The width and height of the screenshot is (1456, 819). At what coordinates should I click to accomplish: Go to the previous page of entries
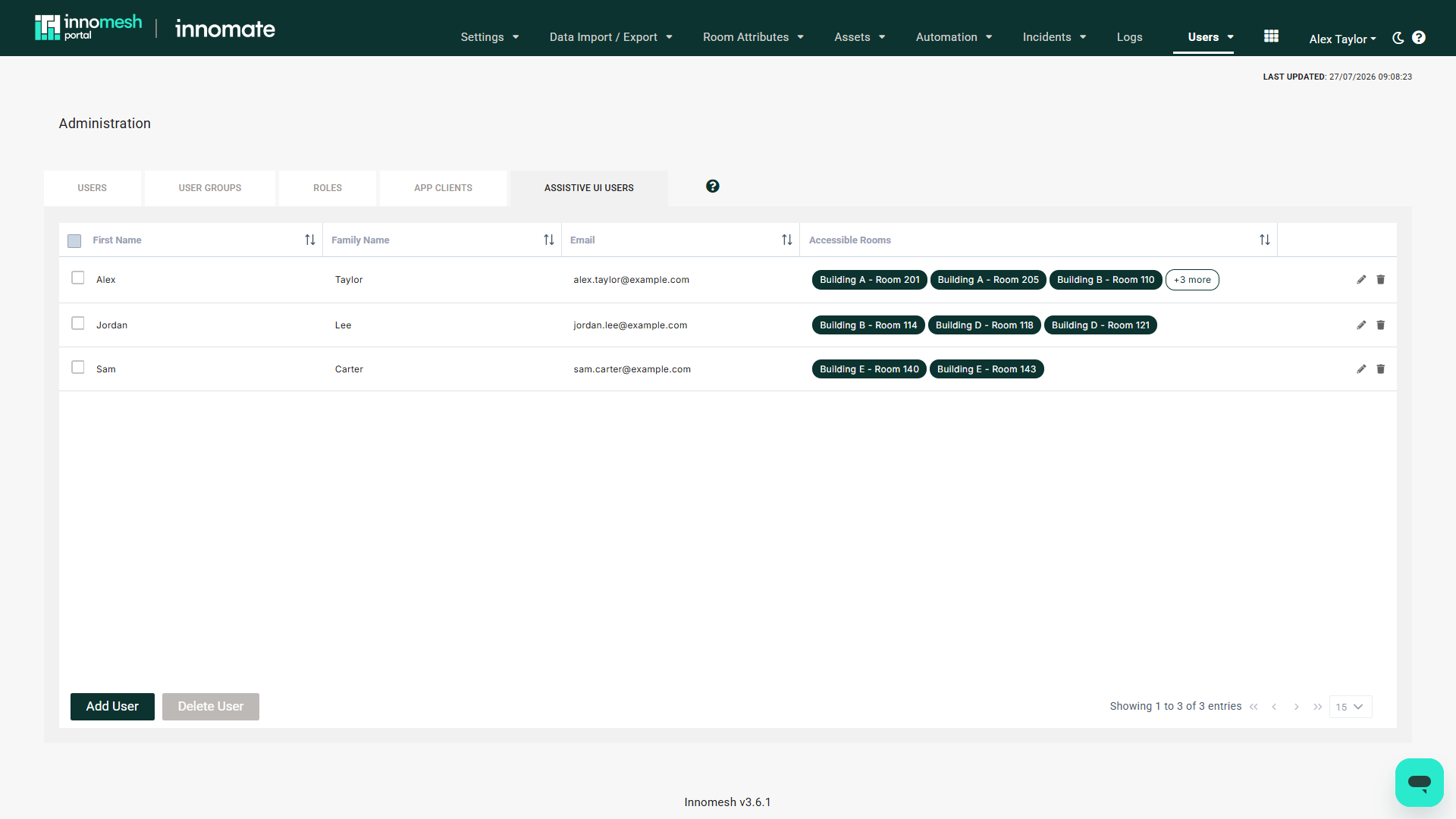pos(1275,707)
